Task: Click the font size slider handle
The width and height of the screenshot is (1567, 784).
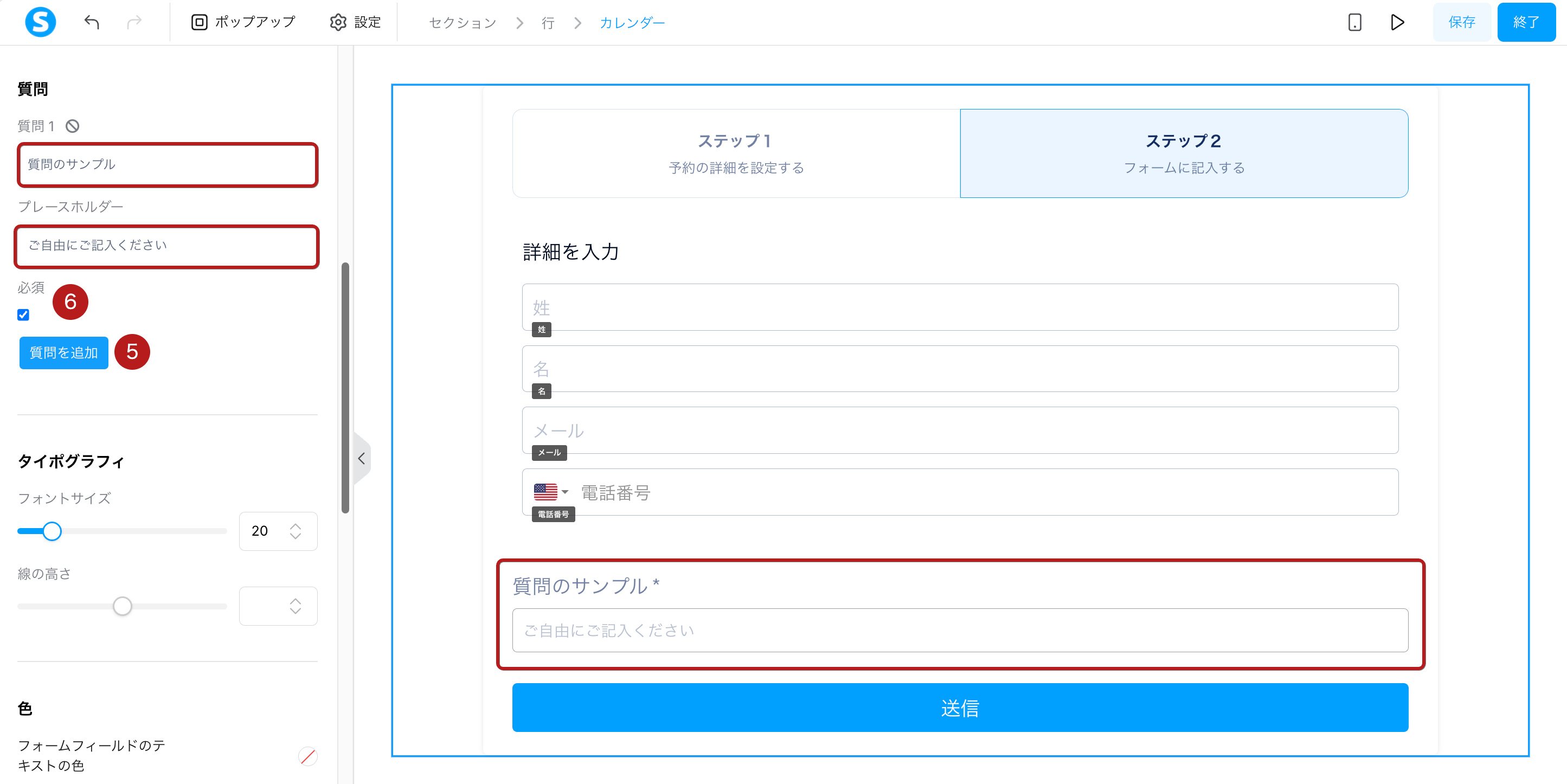Action: pyautogui.click(x=52, y=531)
